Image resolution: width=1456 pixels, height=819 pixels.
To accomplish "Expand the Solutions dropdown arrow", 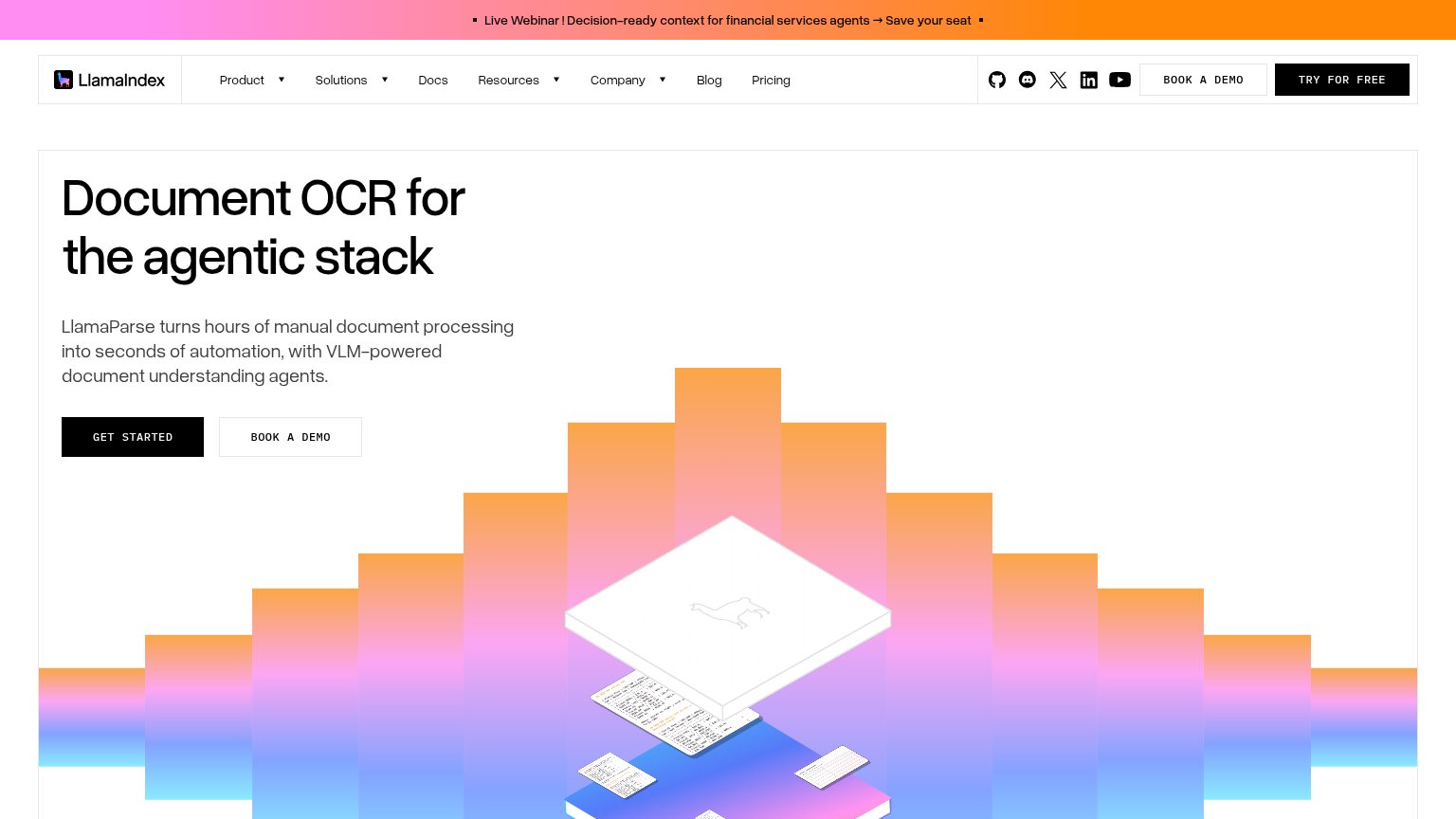I will point(385,80).
